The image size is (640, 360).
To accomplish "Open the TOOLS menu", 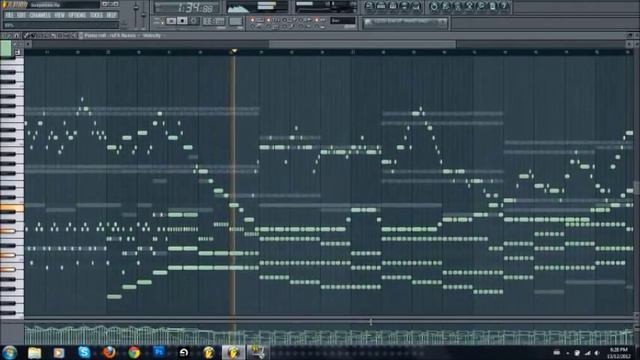I will (96, 15).
